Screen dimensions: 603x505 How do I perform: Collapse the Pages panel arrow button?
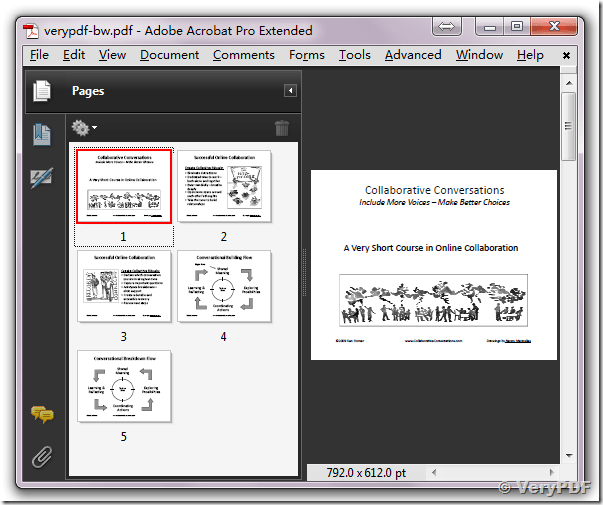pyautogui.click(x=290, y=91)
